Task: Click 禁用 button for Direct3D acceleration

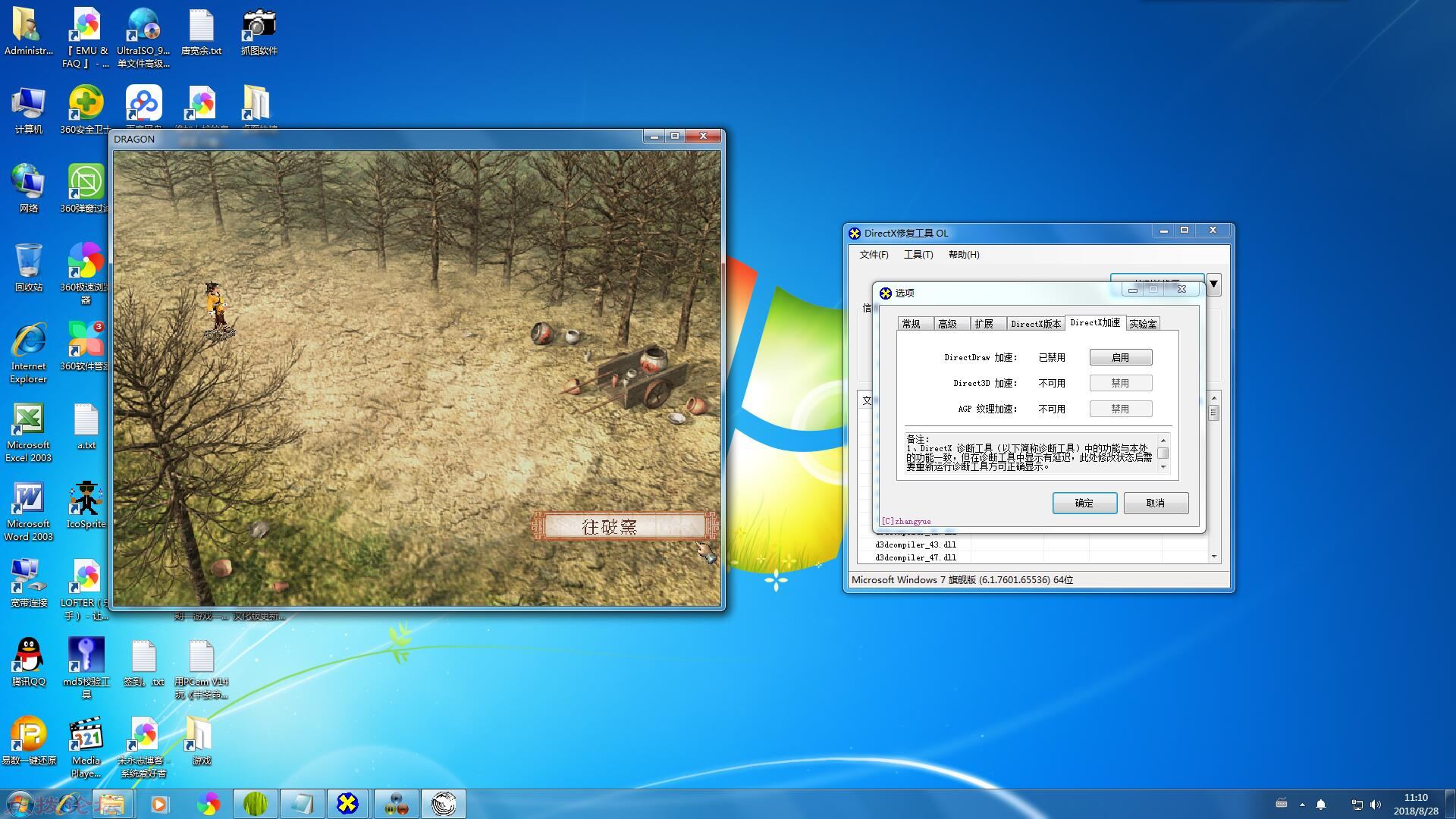Action: tap(1121, 383)
